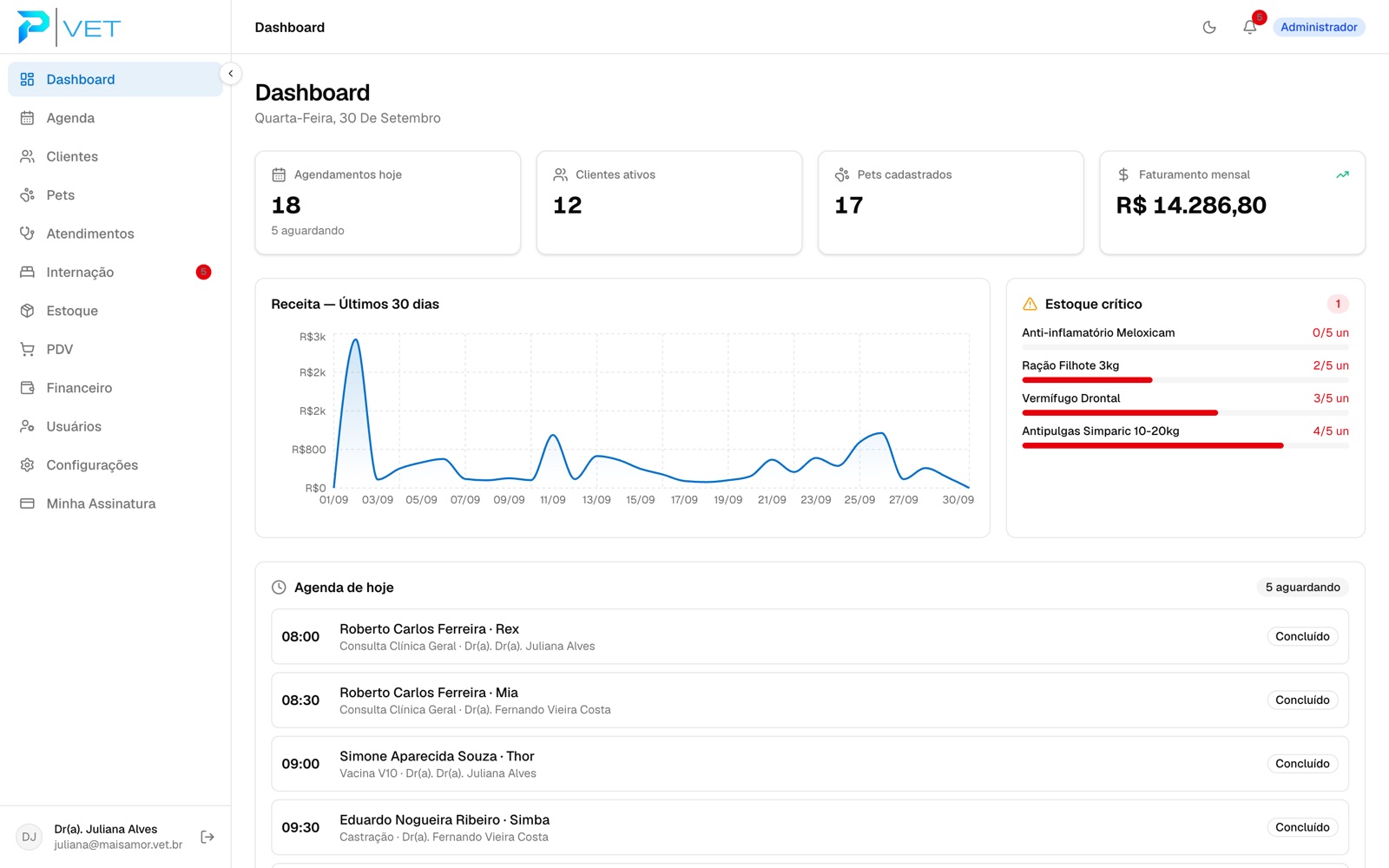Click the PDV shopping cart icon

(28, 349)
